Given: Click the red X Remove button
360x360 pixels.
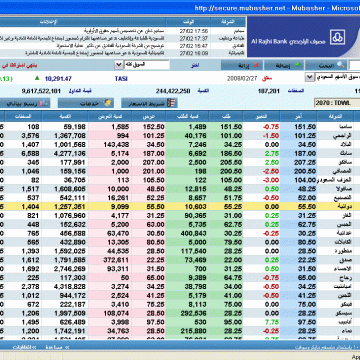Looking at the screenshot, I should 242,65.
